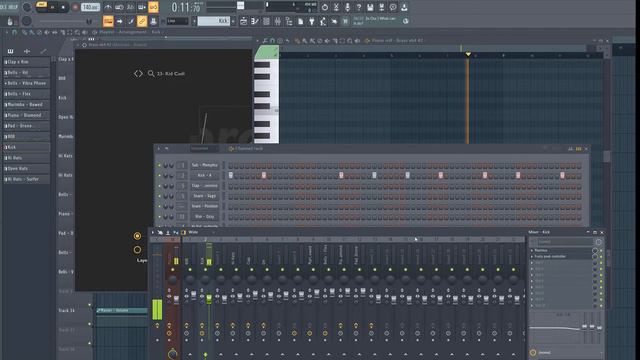The image size is (640, 360).
Task: Click the record button in transport panel
Action: click(75, 7)
